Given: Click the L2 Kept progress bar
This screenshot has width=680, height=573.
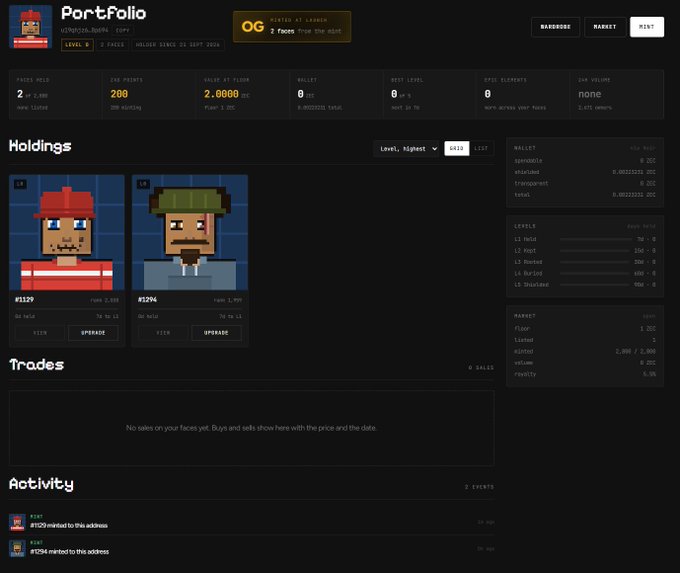Looking at the screenshot, I should [x=595, y=251].
